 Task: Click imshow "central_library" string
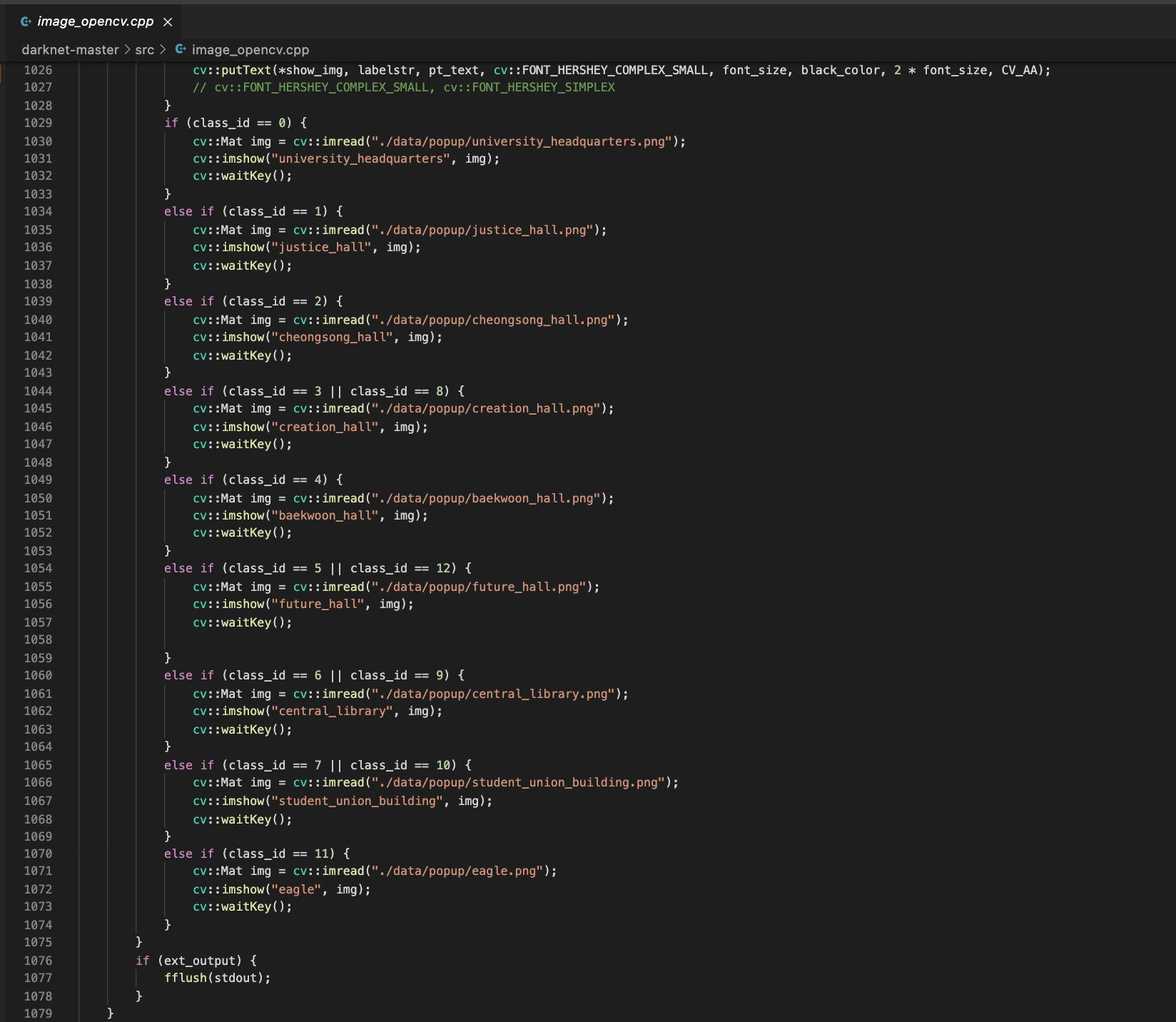(333, 711)
